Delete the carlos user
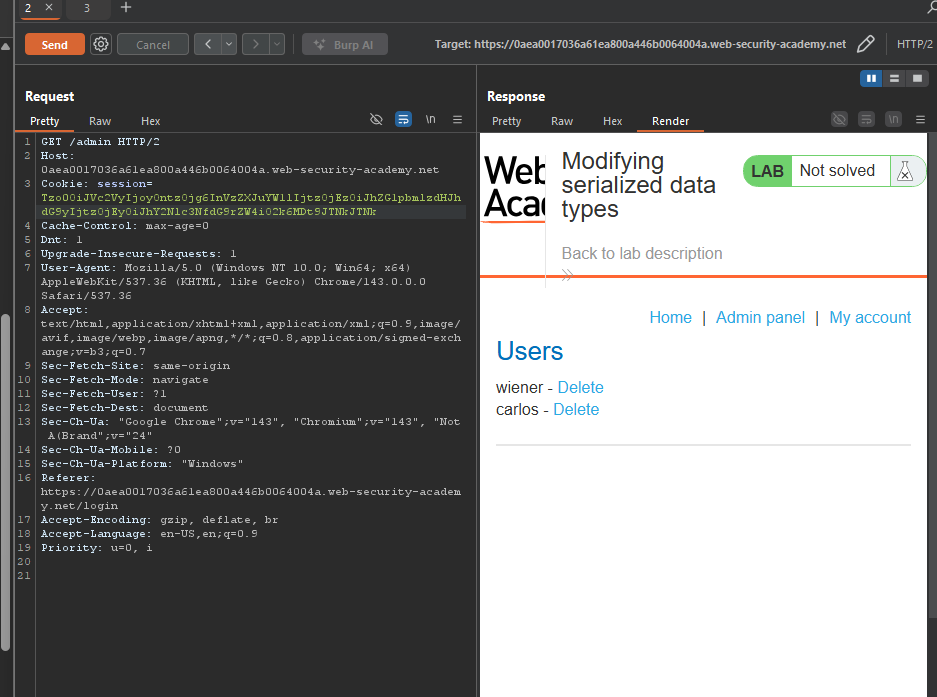Image resolution: width=937 pixels, height=697 pixels. (576, 409)
